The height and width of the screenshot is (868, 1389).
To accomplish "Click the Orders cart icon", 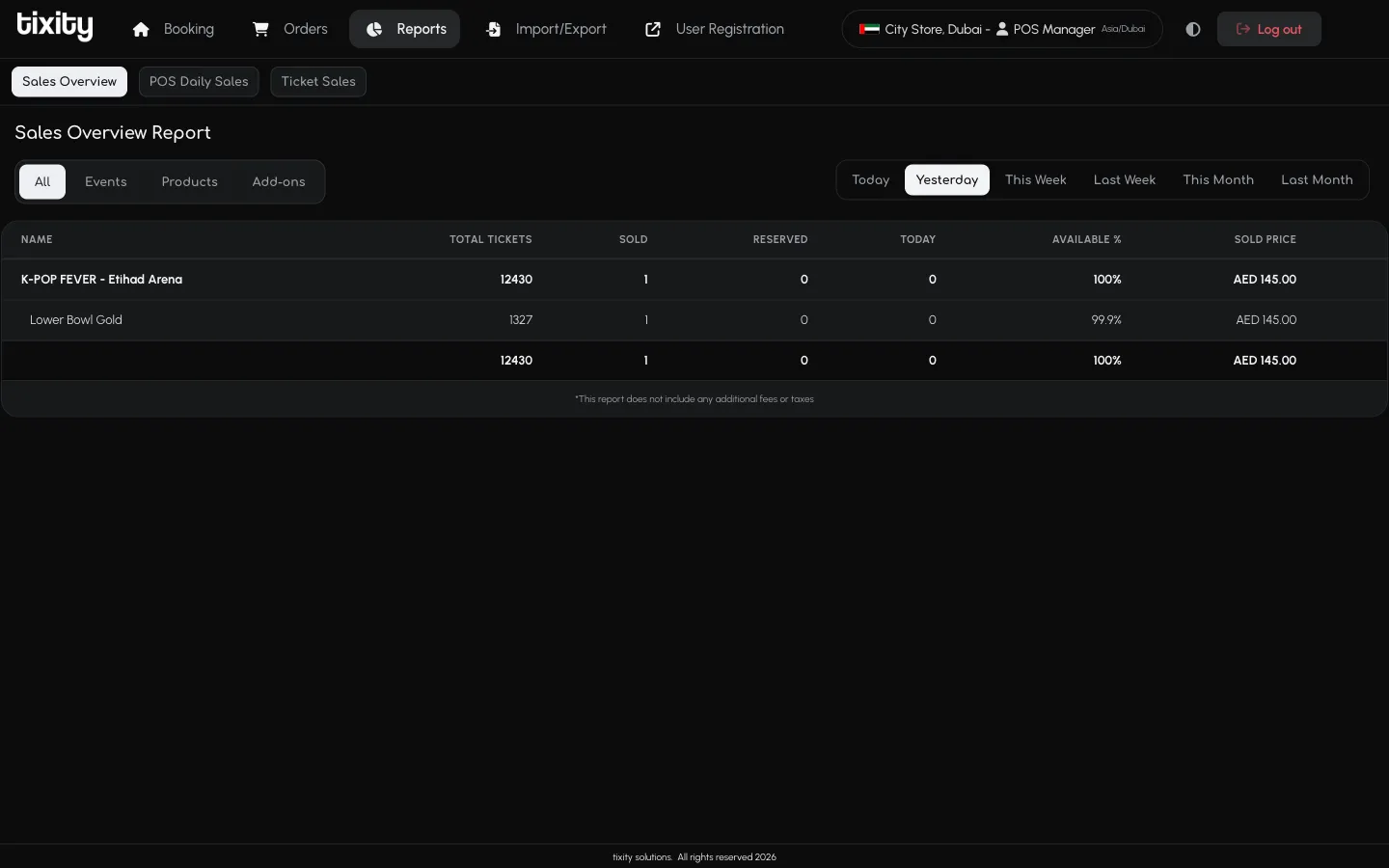I will click(x=260, y=29).
